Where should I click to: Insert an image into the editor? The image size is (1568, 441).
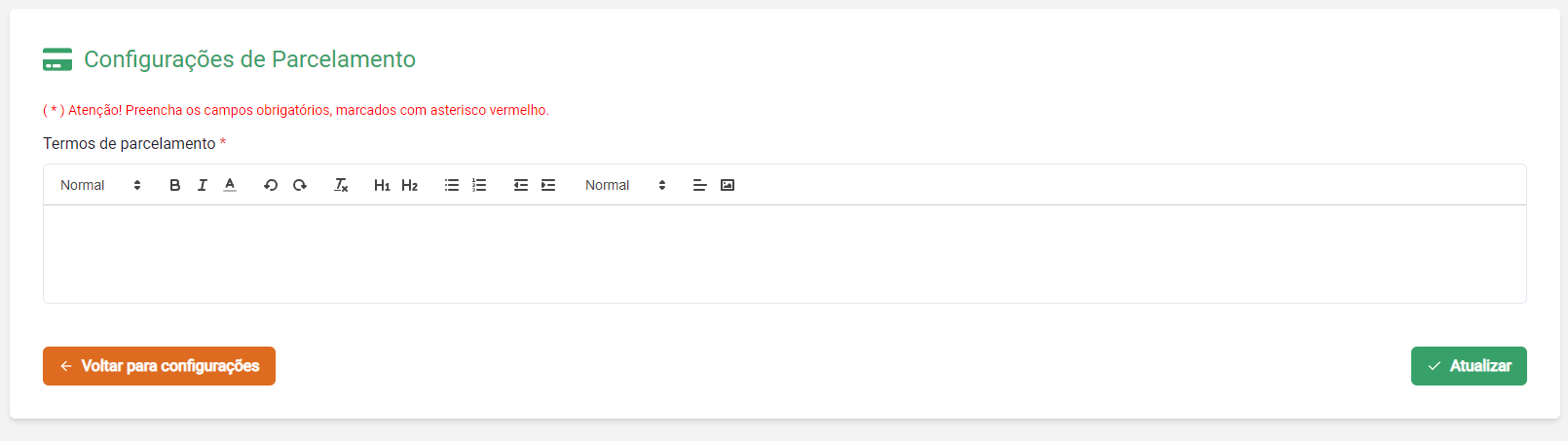[x=728, y=185]
